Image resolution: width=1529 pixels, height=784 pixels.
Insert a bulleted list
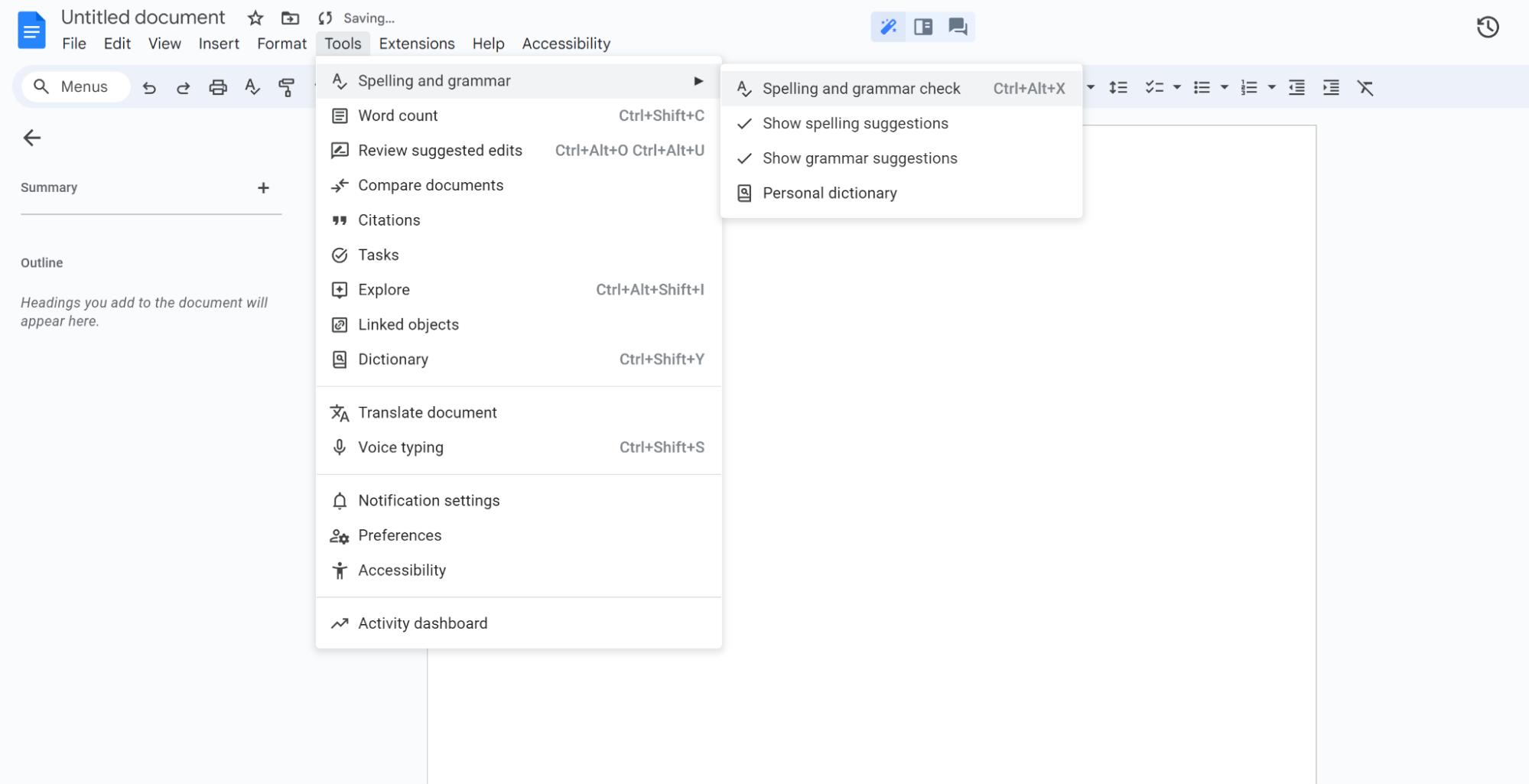coord(1202,87)
